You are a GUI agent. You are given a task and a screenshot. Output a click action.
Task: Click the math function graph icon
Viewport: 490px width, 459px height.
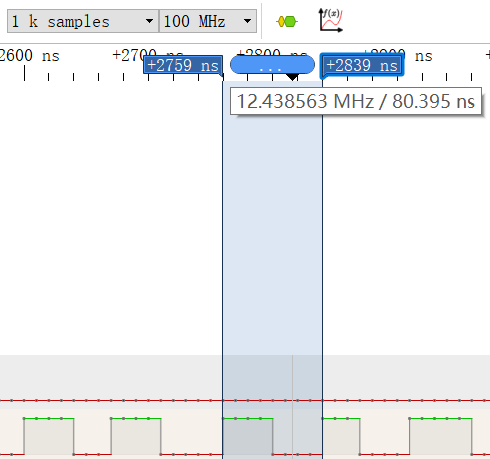[x=331, y=20]
